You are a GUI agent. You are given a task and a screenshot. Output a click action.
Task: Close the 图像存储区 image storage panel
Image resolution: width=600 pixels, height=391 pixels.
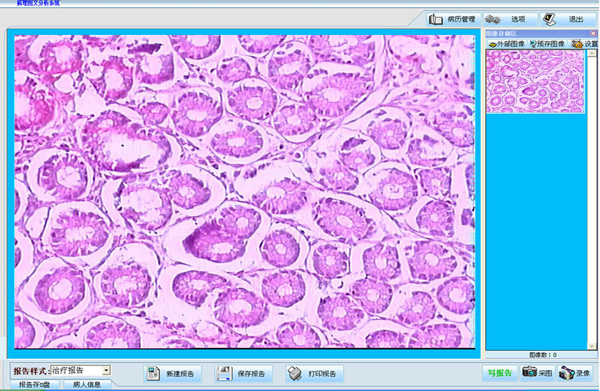(x=593, y=34)
